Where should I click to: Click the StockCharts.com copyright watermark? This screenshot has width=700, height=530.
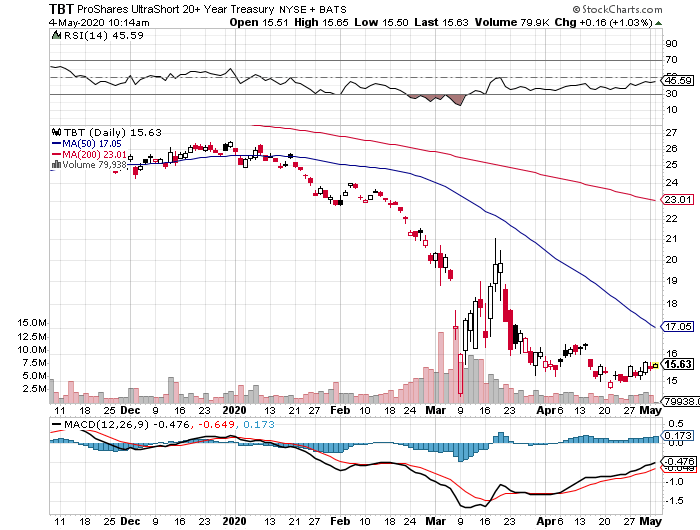pyautogui.click(x=638, y=7)
